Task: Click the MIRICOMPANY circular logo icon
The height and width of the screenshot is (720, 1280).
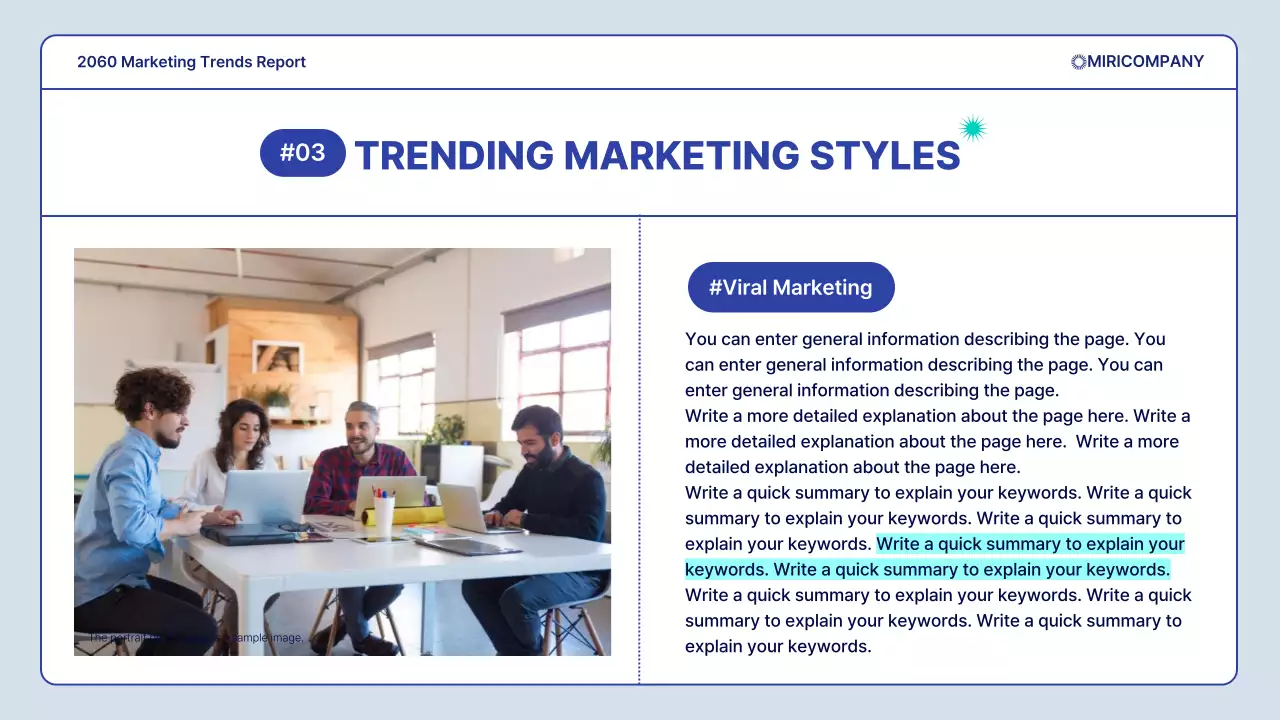Action: [x=1078, y=62]
